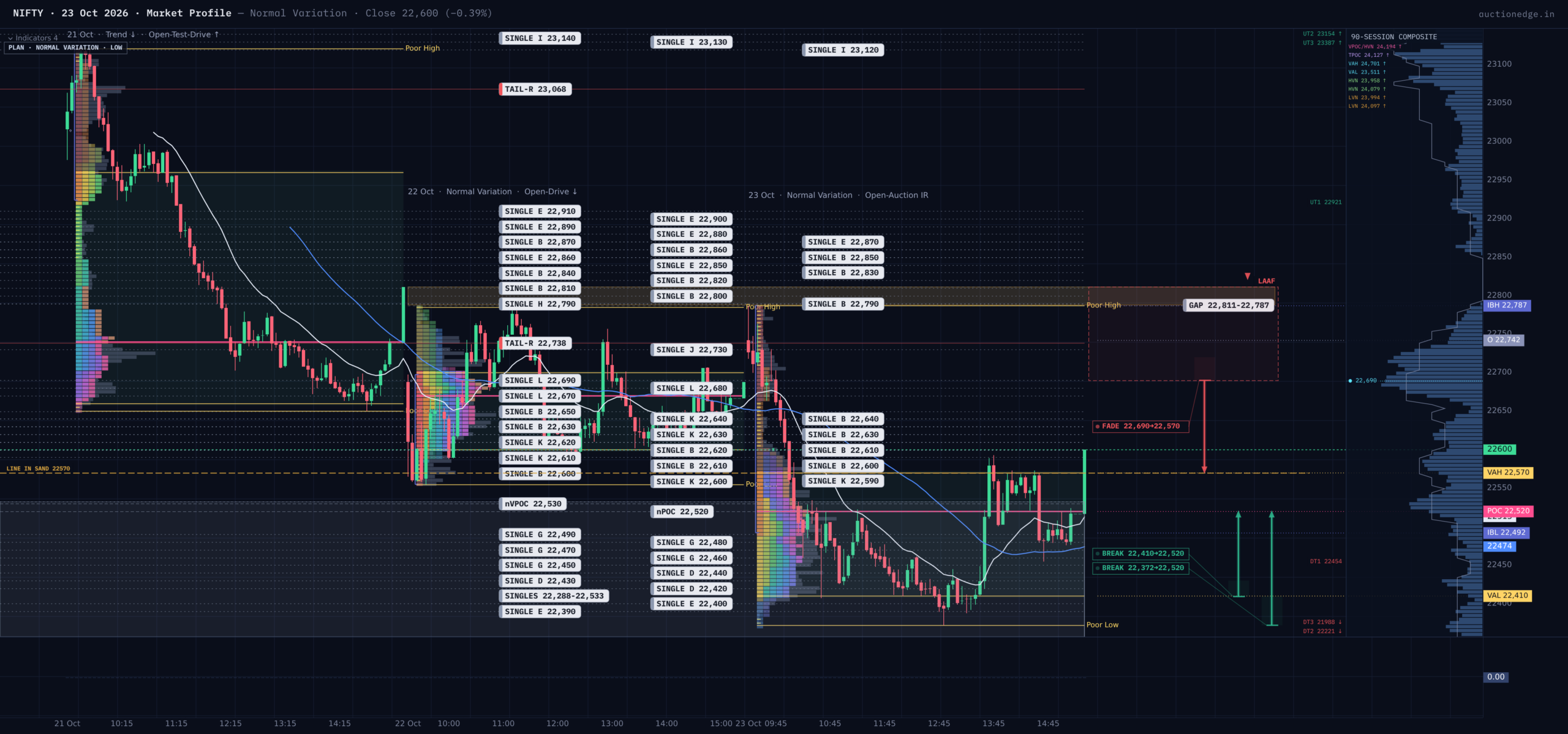Click the DT1 22454 target label
Screen dimensions: 1568x734
(1325, 561)
